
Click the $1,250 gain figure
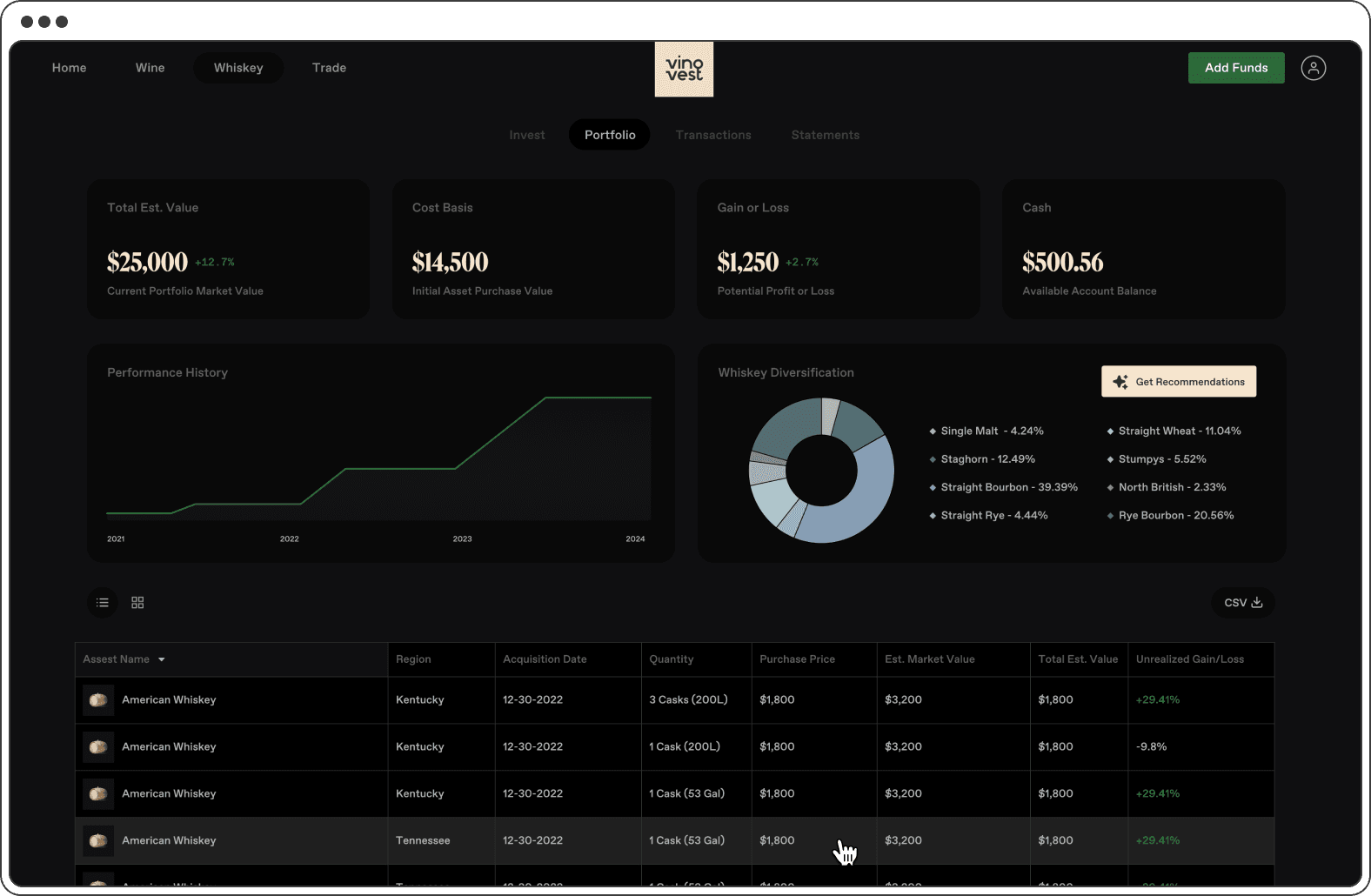pos(747,262)
